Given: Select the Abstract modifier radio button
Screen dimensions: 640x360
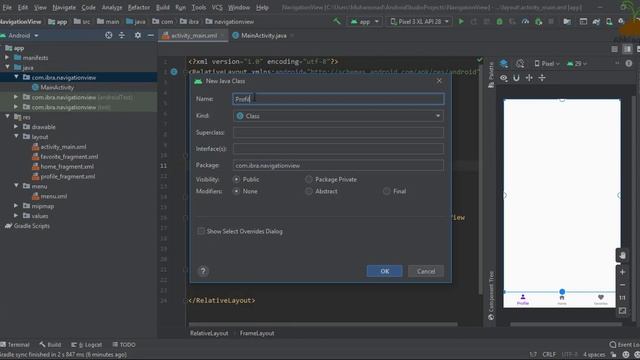Looking at the screenshot, I should tap(309, 191).
